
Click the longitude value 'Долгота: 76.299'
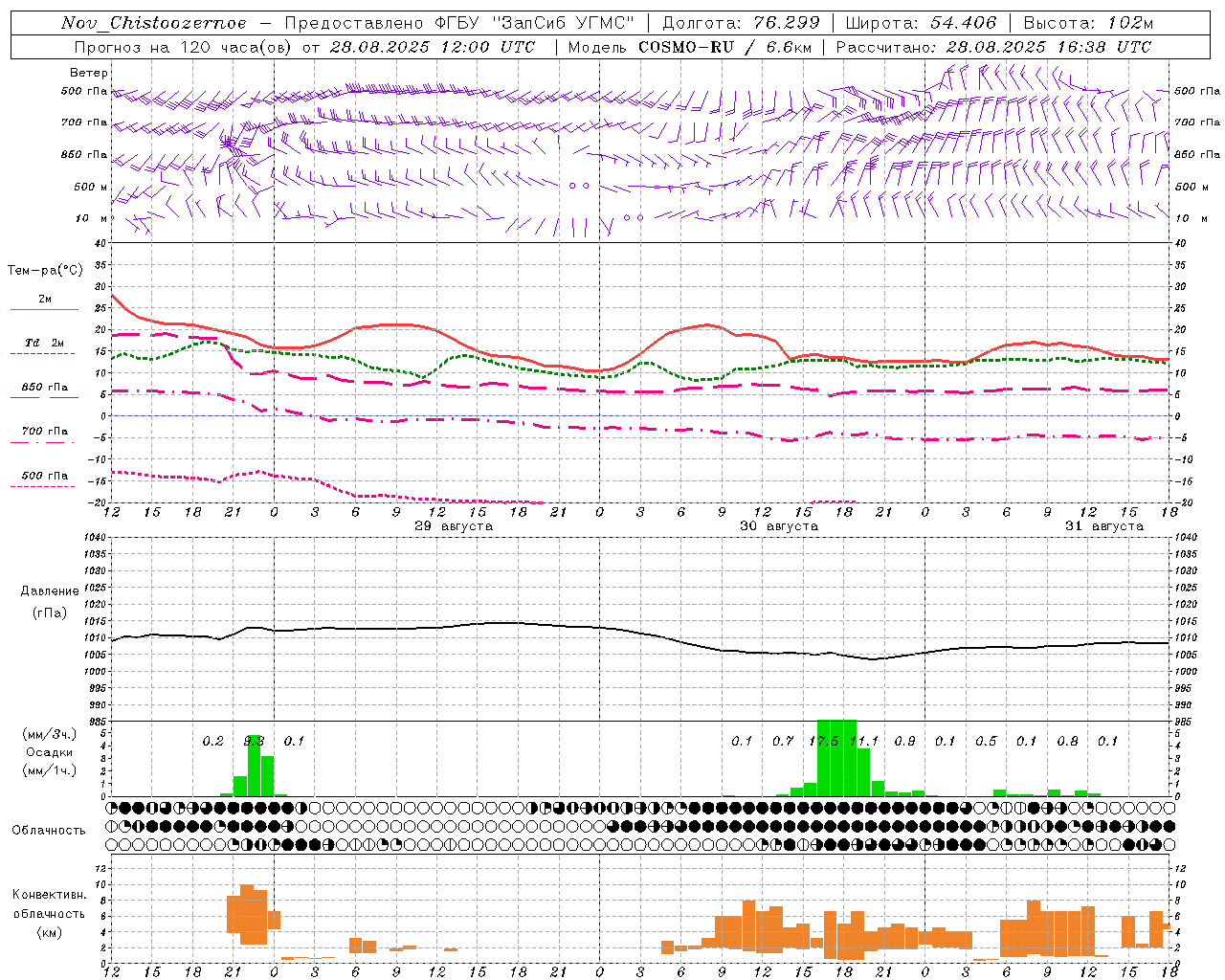tap(741, 23)
